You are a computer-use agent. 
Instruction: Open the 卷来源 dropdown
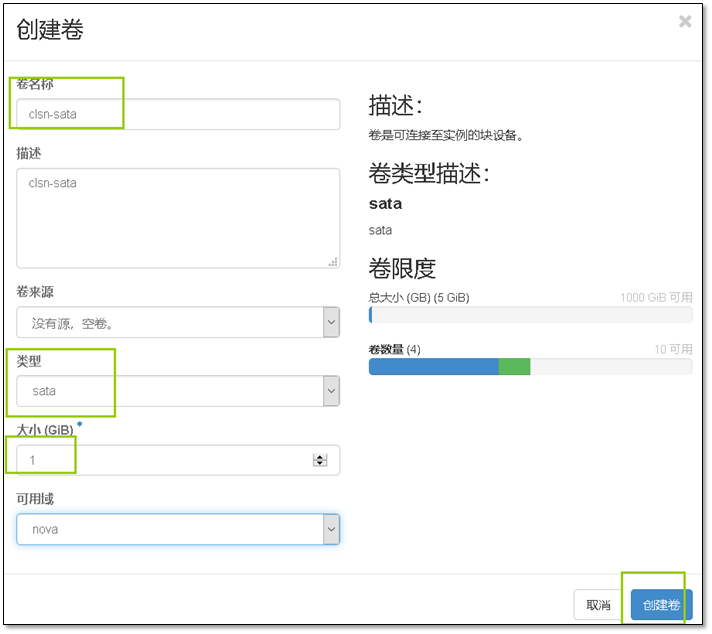(178, 322)
